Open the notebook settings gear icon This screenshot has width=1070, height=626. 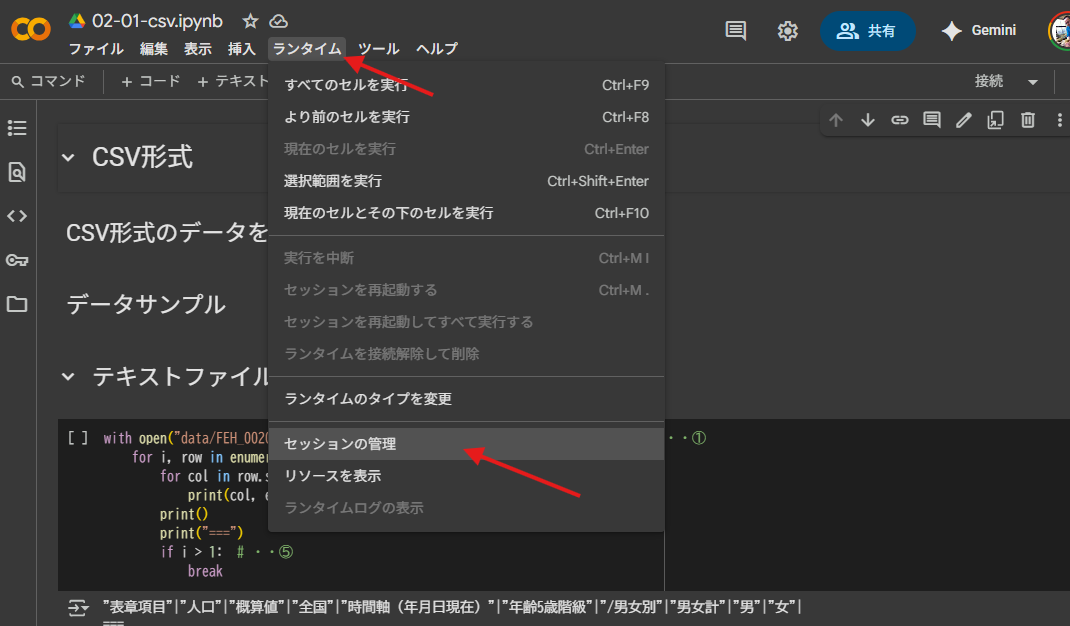click(x=788, y=31)
